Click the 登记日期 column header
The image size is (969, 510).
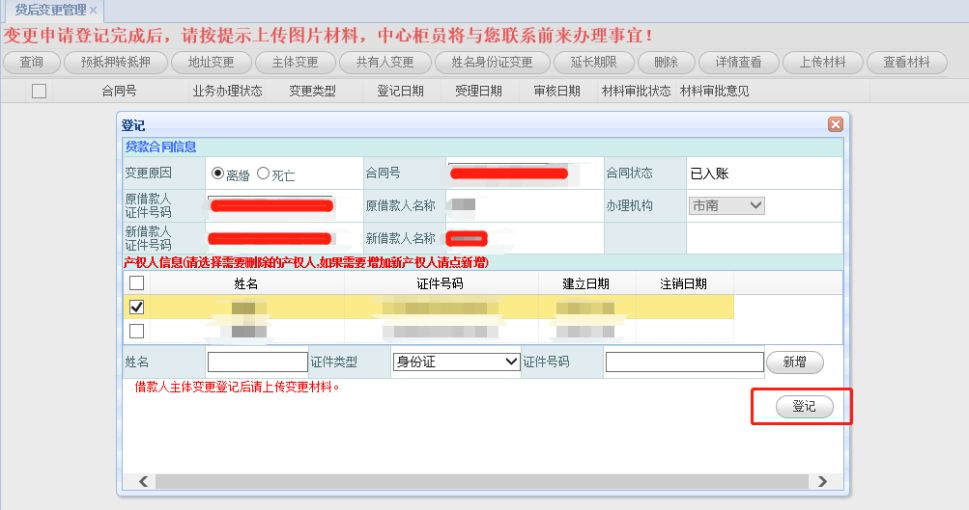tap(400, 91)
